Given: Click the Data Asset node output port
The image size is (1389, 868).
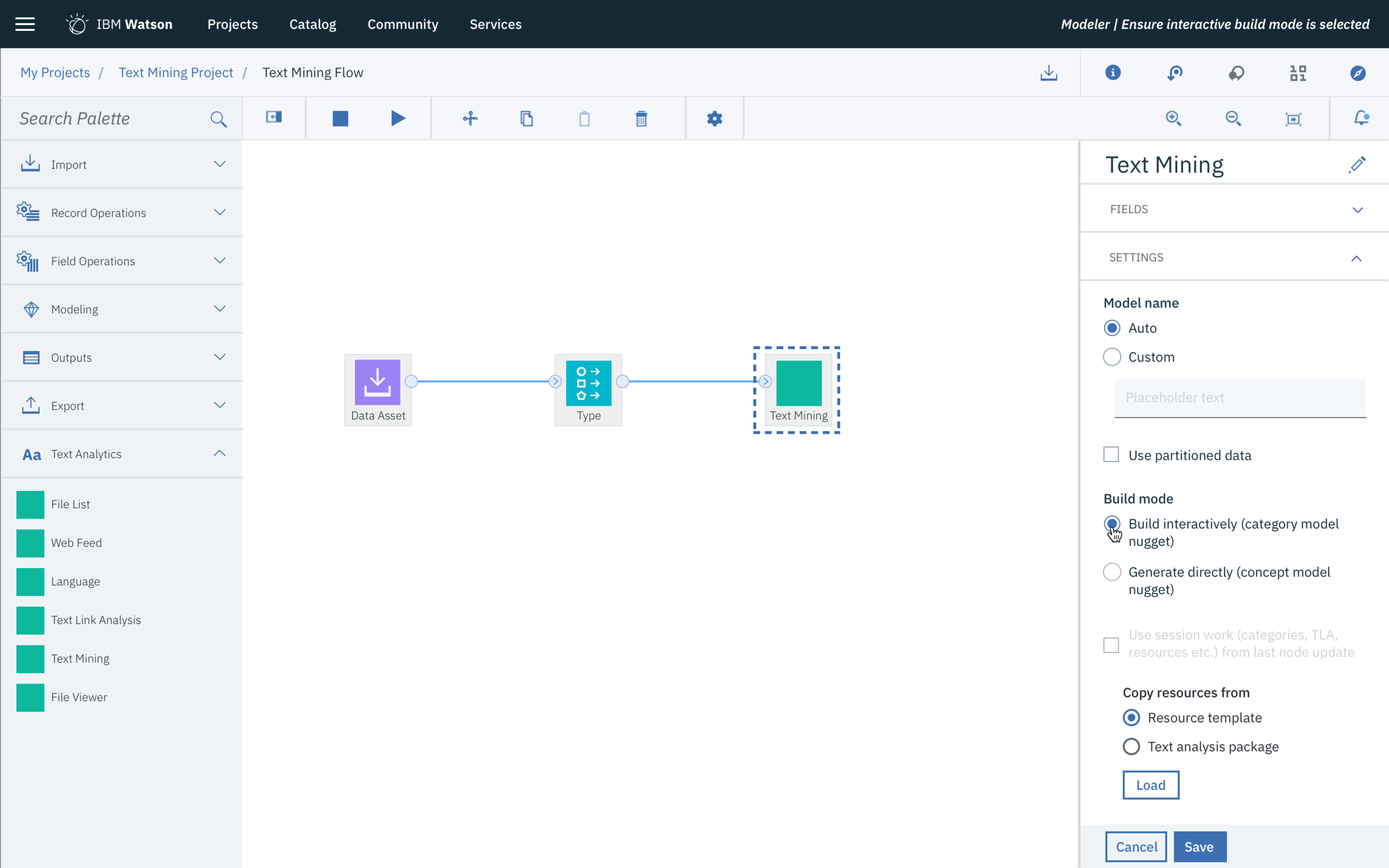Looking at the screenshot, I should [411, 381].
